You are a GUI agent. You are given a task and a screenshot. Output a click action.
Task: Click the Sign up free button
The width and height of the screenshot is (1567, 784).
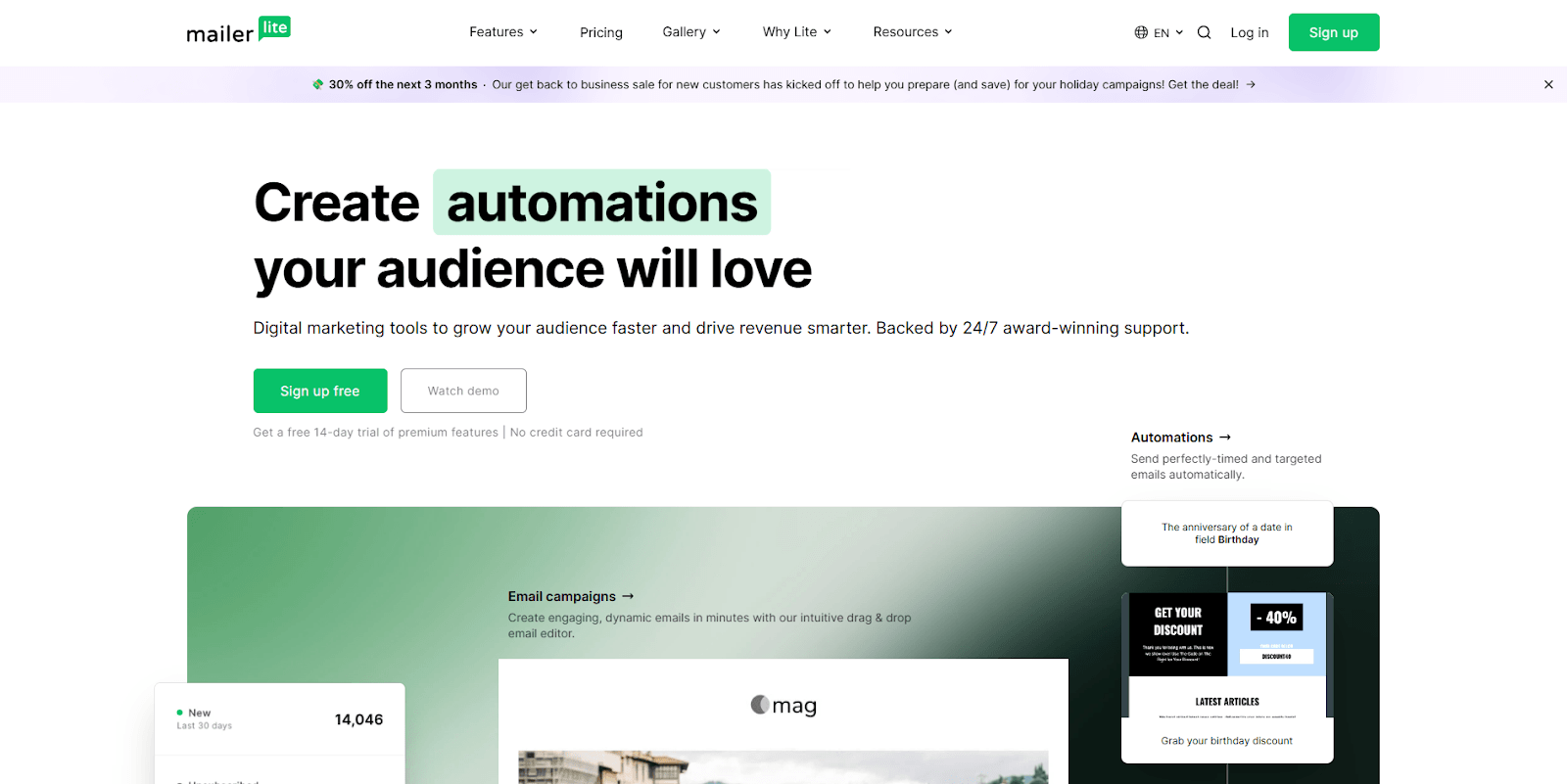[320, 391]
